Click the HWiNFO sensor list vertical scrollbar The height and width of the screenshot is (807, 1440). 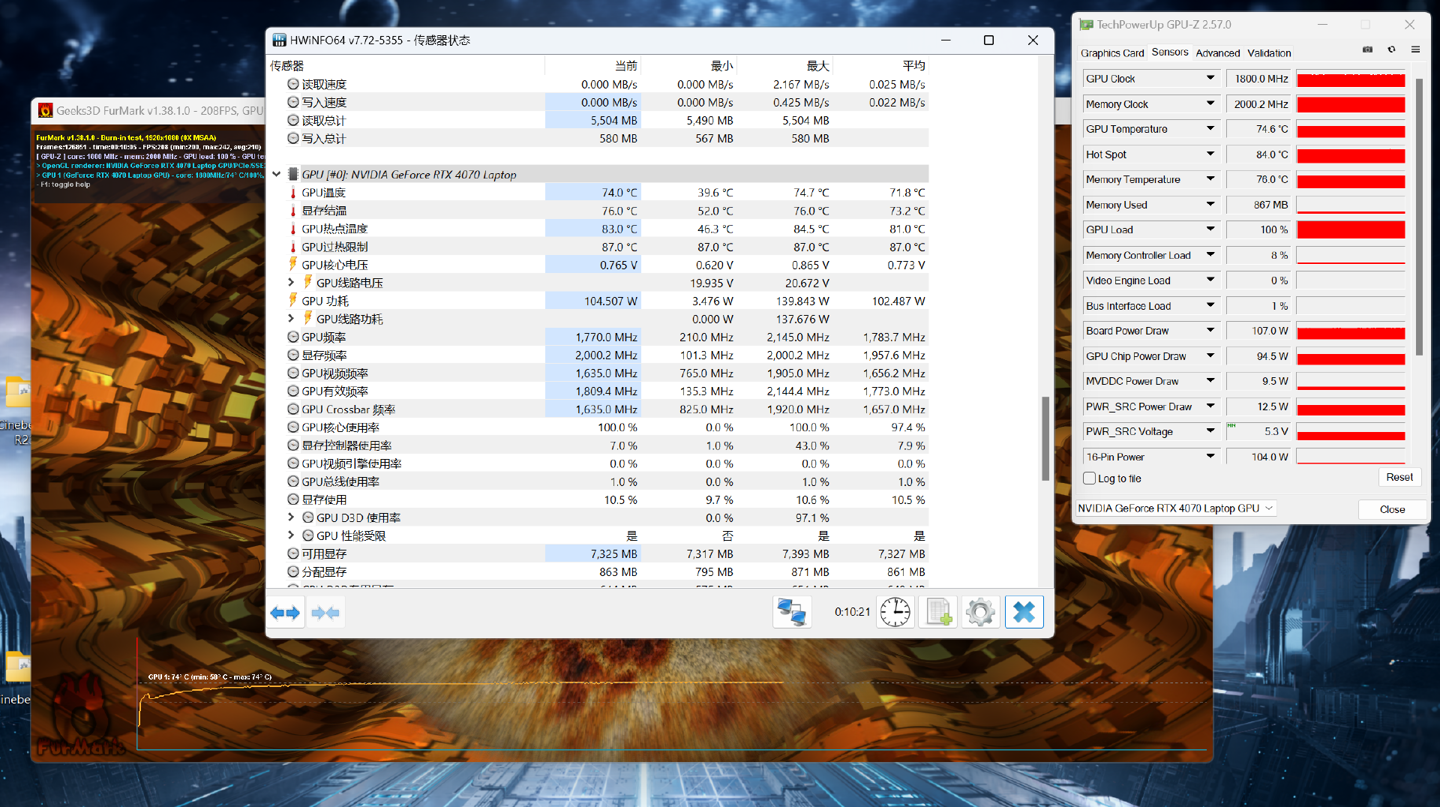click(x=1046, y=438)
